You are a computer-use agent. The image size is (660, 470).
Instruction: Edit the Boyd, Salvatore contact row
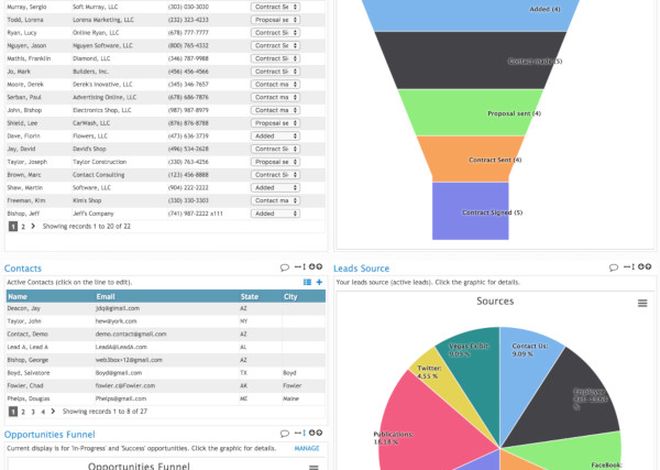coord(165,373)
